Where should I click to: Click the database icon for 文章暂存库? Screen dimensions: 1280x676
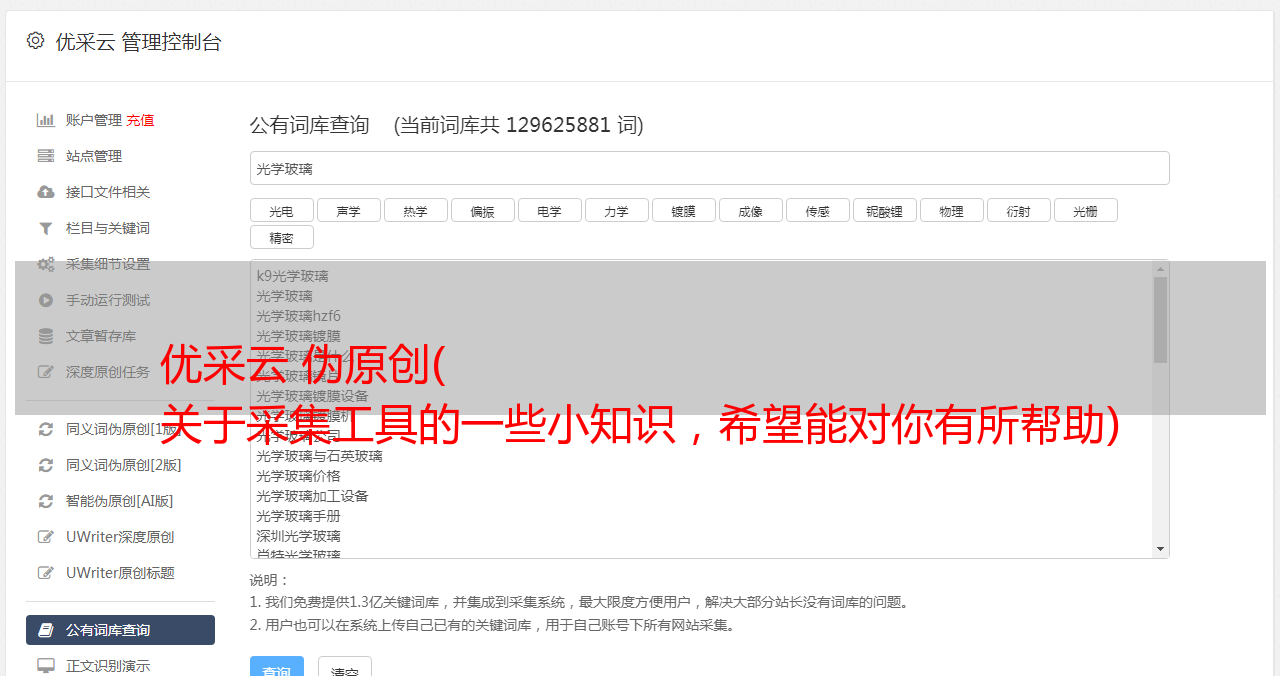tap(46, 336)
